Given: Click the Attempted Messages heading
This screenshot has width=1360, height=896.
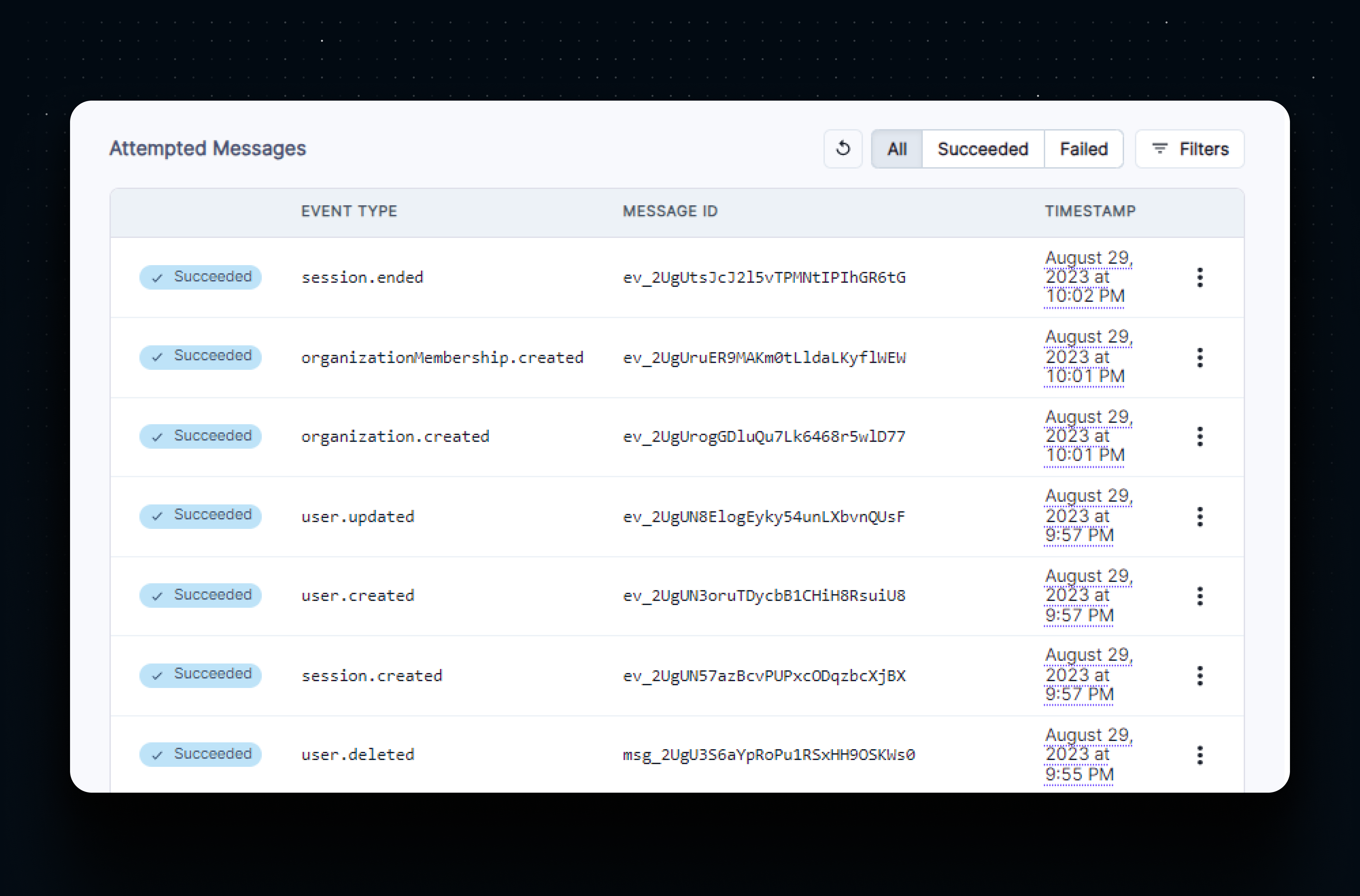Looking at the screenshot, I should (x=208, y=149).
